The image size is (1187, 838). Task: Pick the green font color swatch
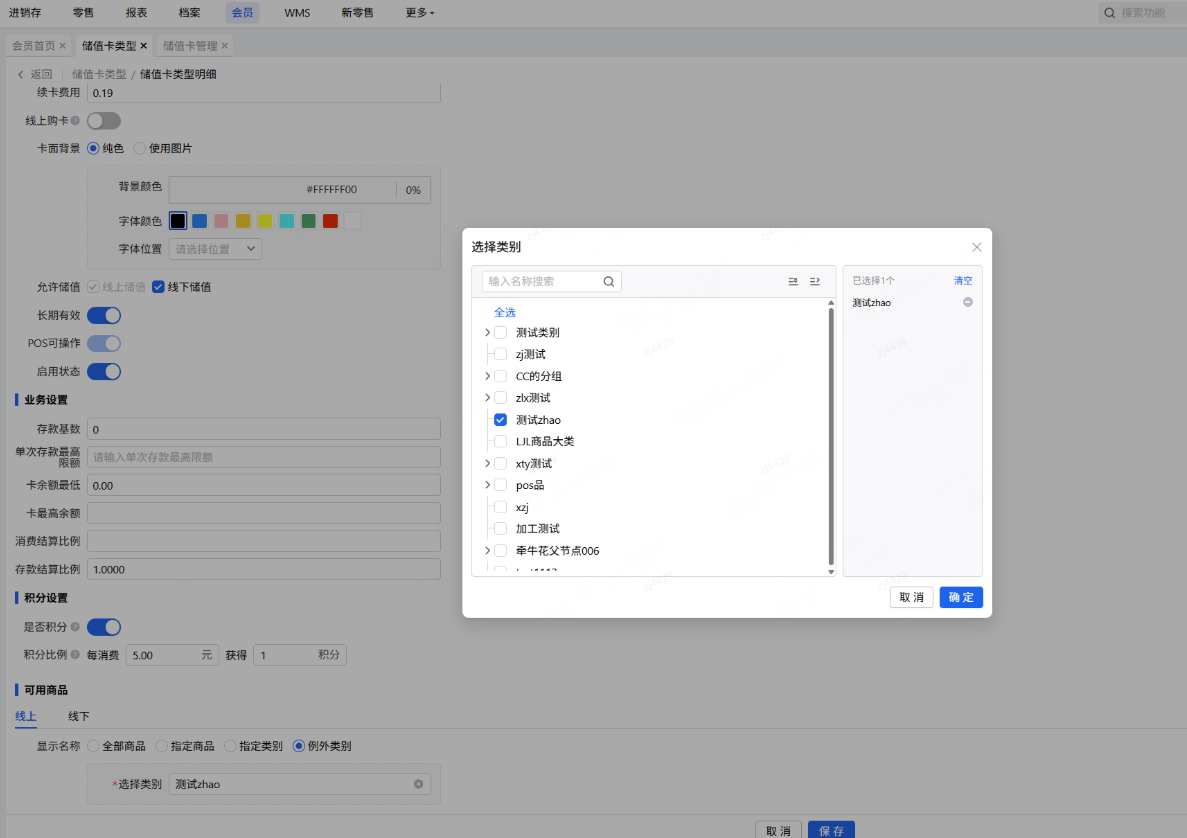(x=308, y=221)
